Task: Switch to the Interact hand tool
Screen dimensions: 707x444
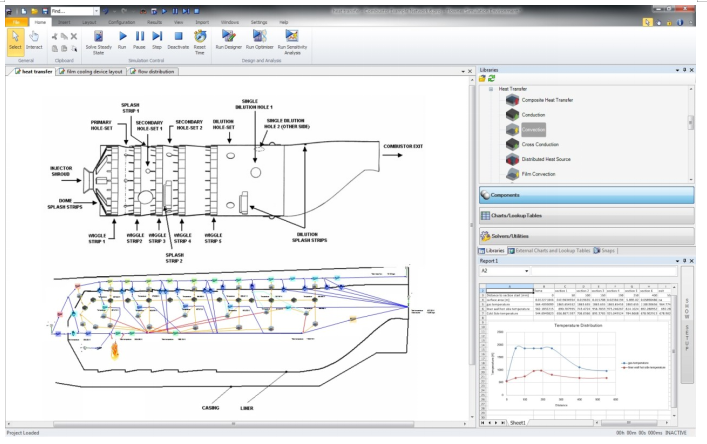Action: 34,40
